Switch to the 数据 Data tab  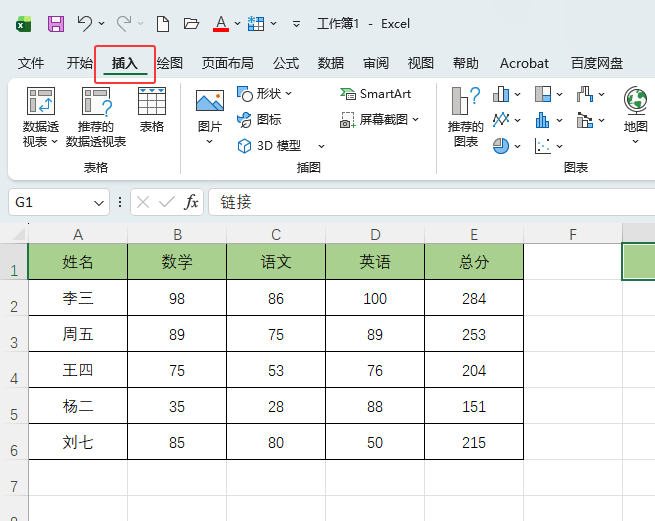(x=330, y=63)
